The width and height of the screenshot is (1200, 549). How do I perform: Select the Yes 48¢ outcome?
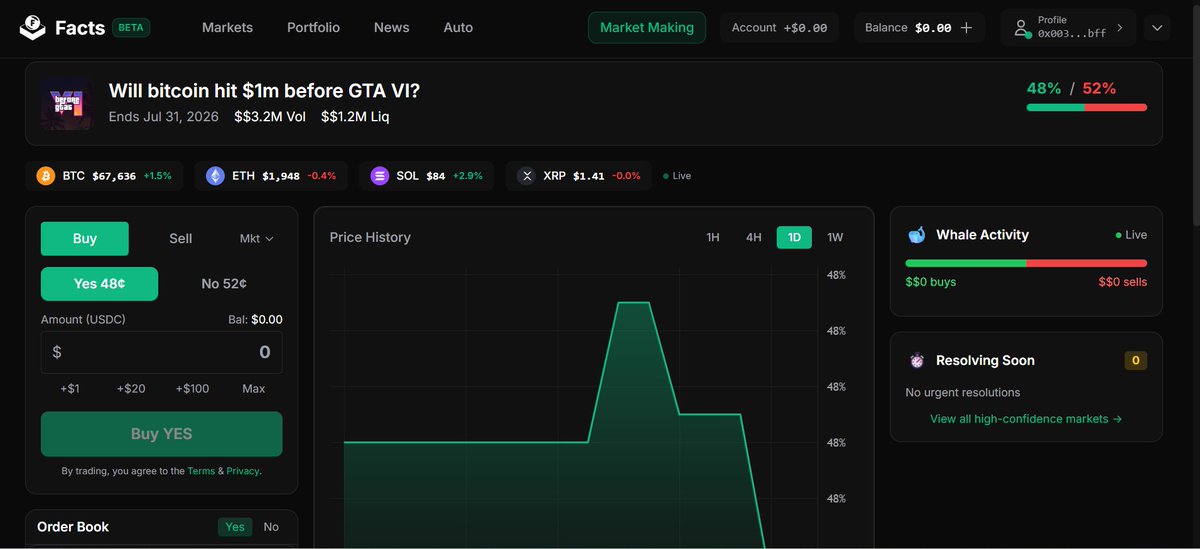click(99, 283)
